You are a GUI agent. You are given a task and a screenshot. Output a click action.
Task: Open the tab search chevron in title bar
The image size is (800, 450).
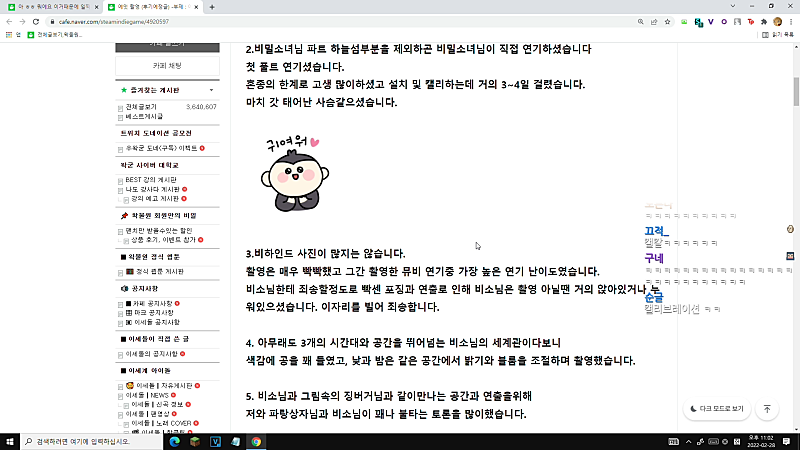[733, 7]
